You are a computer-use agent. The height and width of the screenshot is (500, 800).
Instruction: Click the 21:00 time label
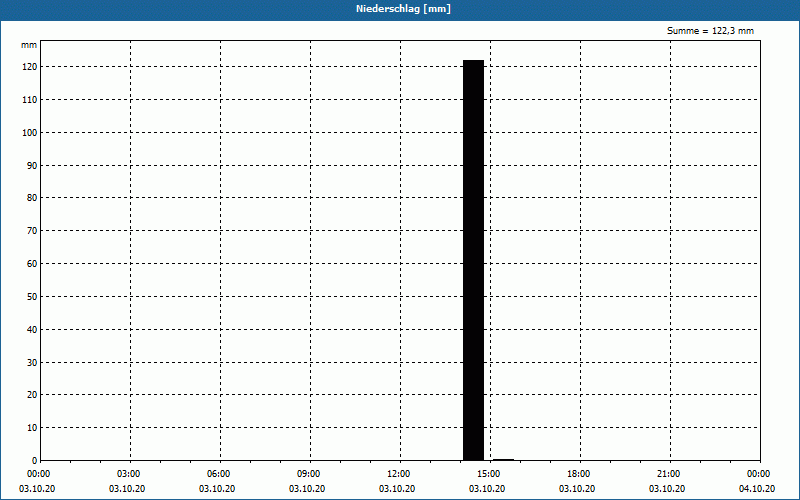(668, 474)
